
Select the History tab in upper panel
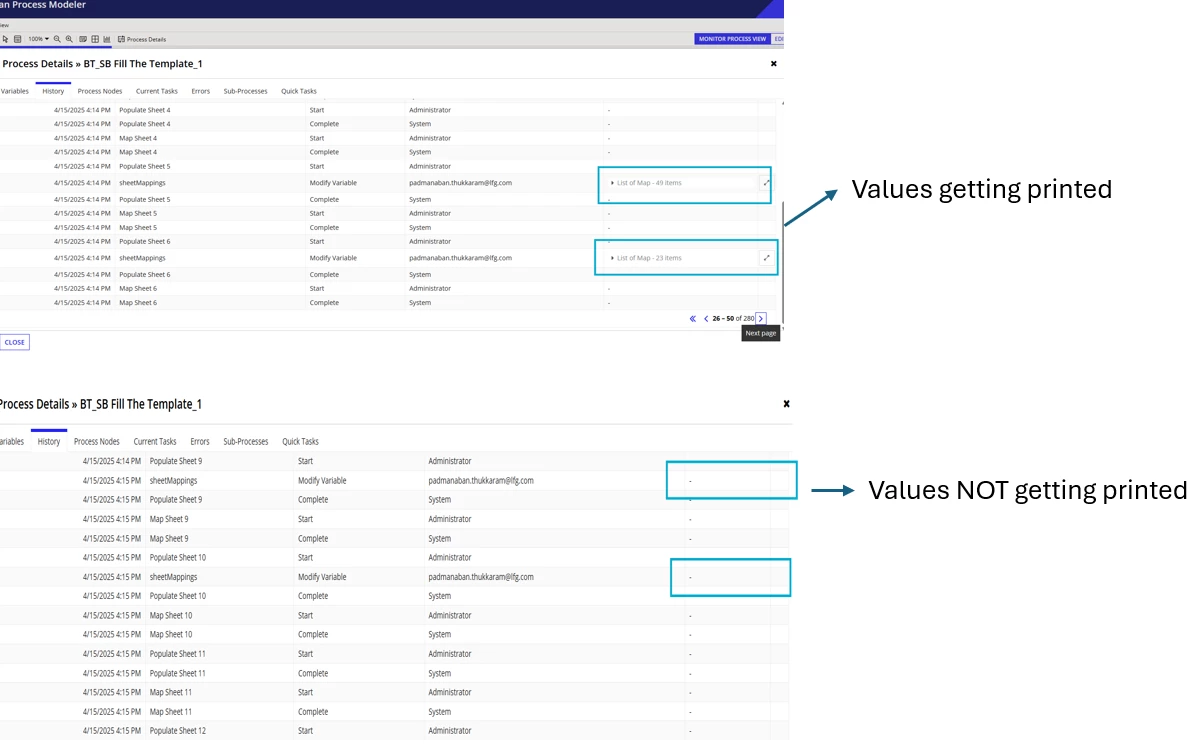[53, 91]
